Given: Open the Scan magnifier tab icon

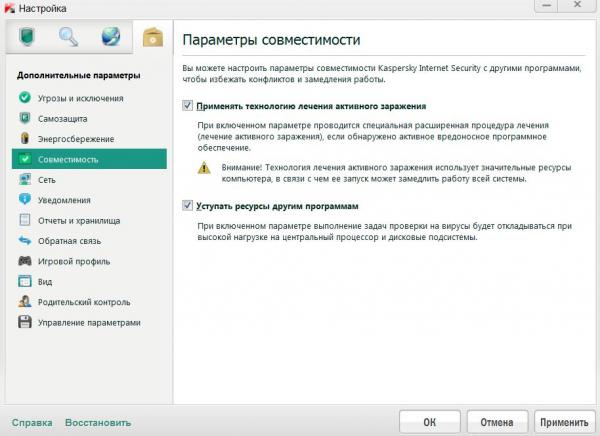Looking at the screenshot, I should point(68,37).
